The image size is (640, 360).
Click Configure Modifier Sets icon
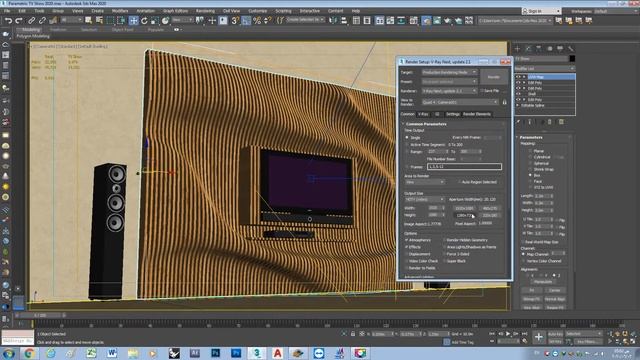coord(561,122)
